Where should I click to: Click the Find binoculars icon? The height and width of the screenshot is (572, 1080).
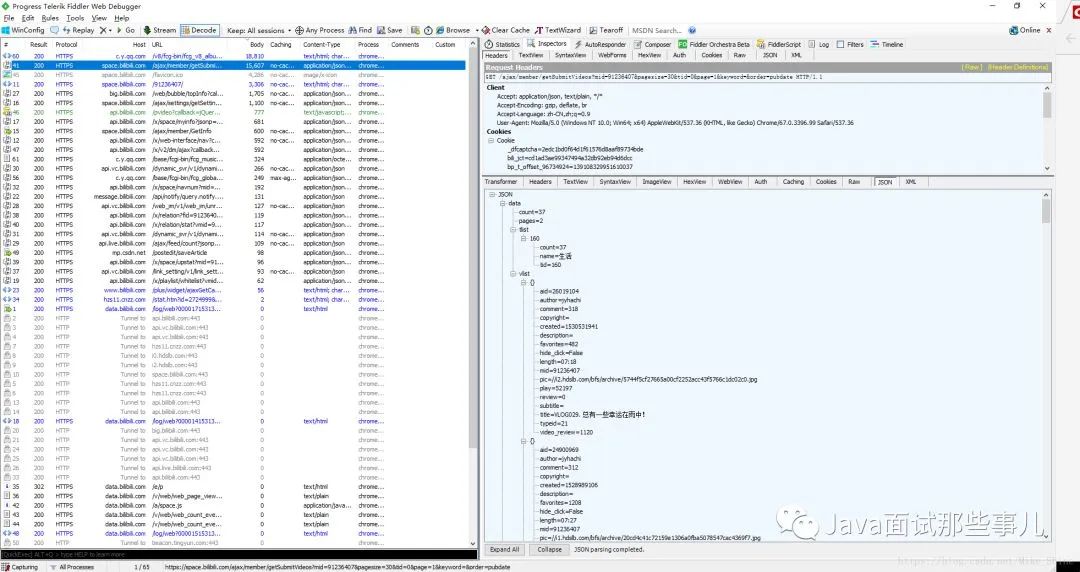click(x=352, y=30)
